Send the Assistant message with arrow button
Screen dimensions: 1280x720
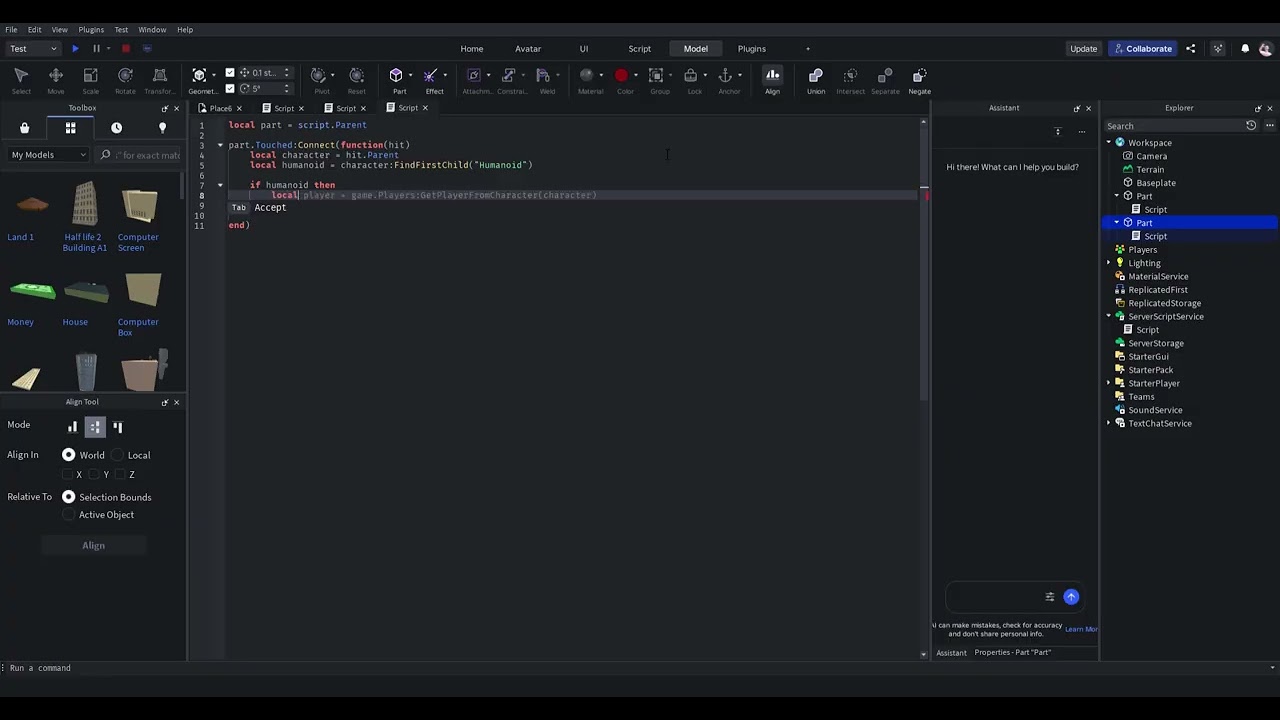[1071, 597]
